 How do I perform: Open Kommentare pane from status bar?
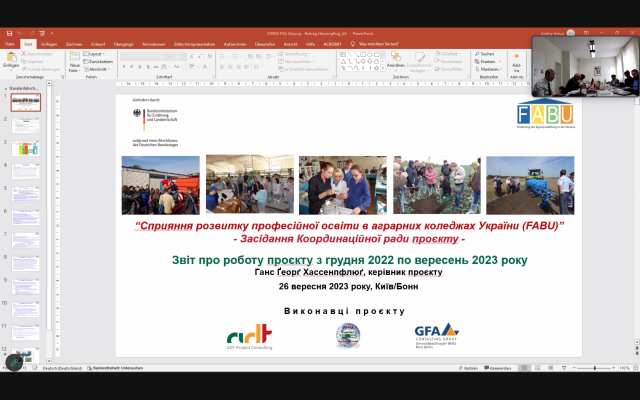click(498, 368)
